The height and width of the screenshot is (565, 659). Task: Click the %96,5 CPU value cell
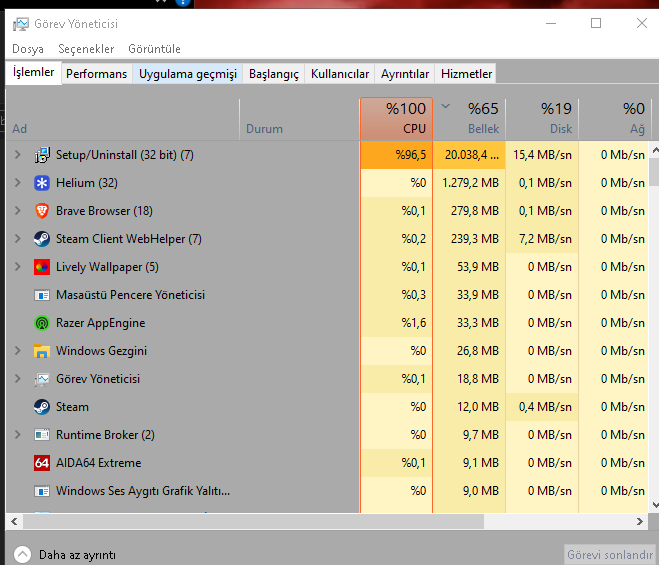pos(396,155)
